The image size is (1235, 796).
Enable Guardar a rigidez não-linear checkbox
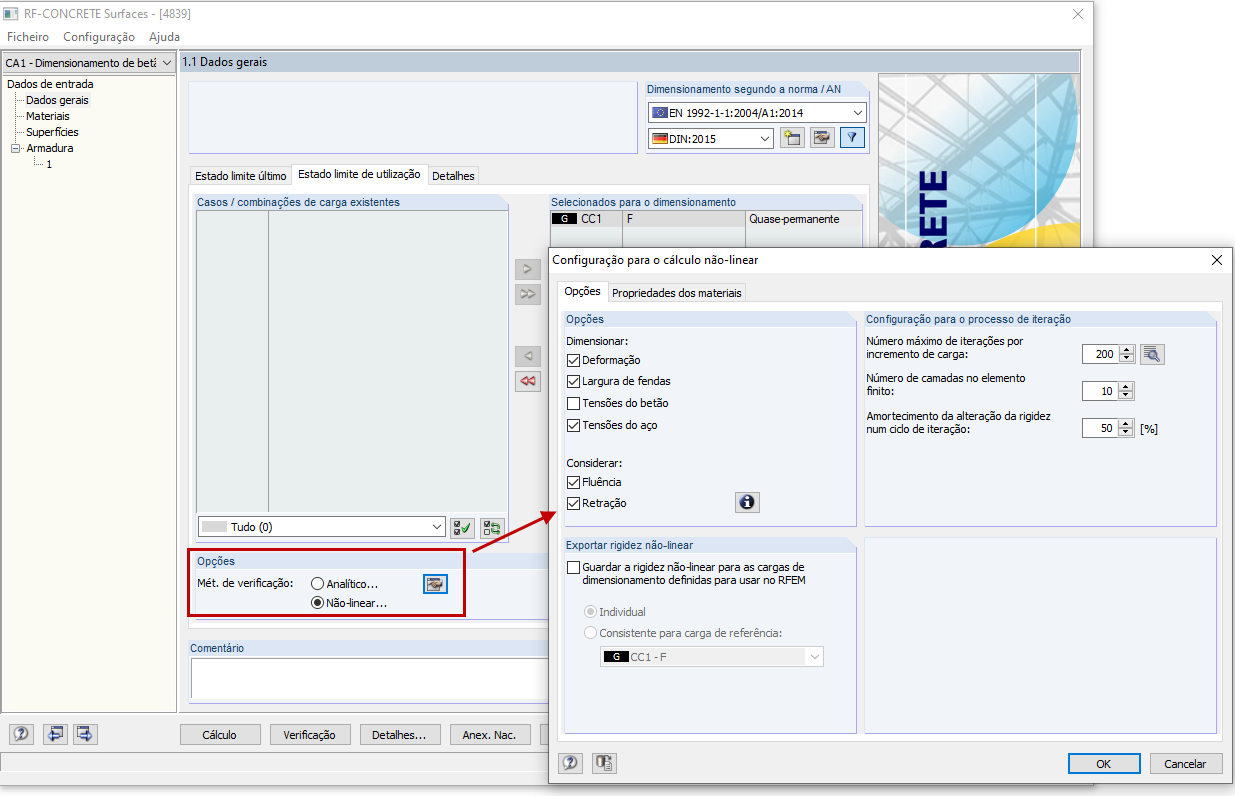573,567
